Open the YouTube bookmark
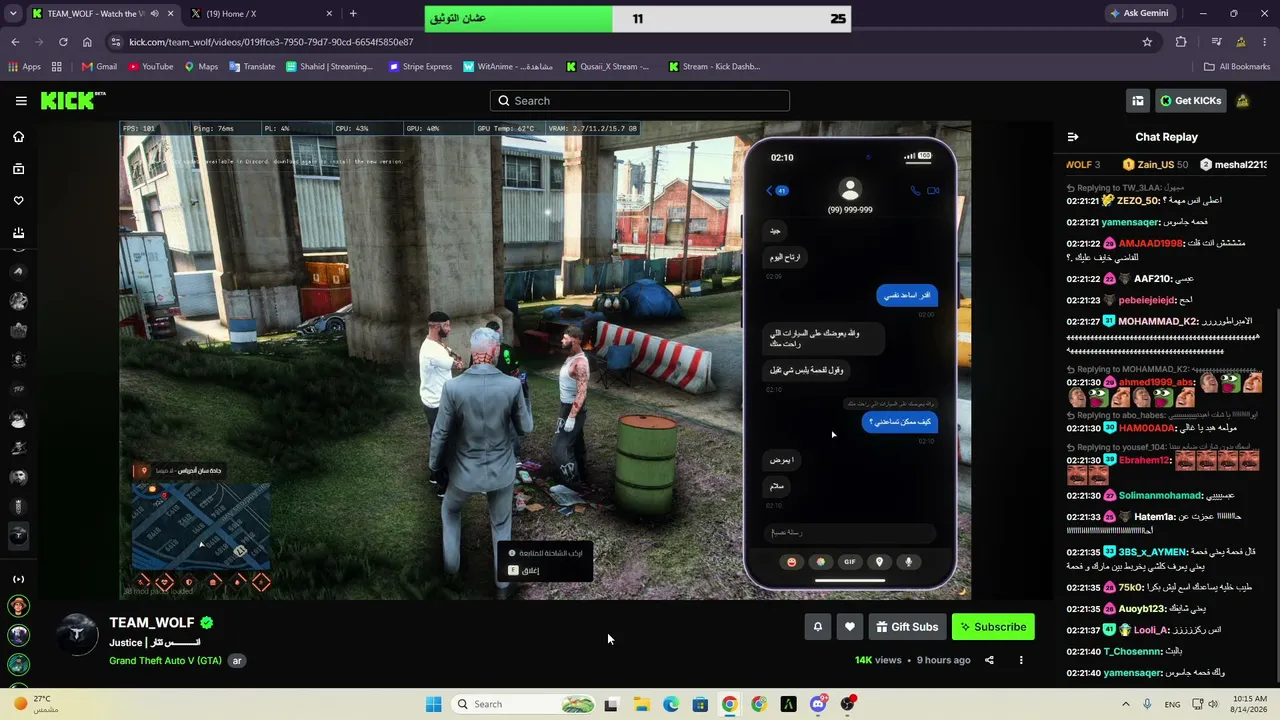Viewport: 1280px width, 720px height. click(151, 67)
